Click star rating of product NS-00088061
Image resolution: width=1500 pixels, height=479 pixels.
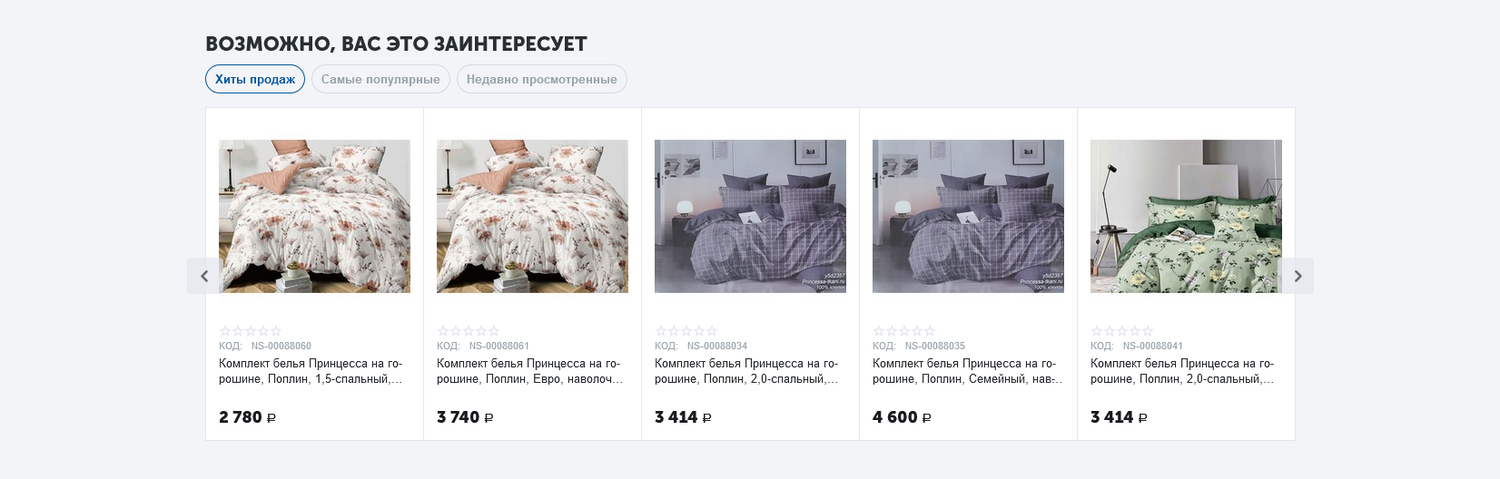468,331
